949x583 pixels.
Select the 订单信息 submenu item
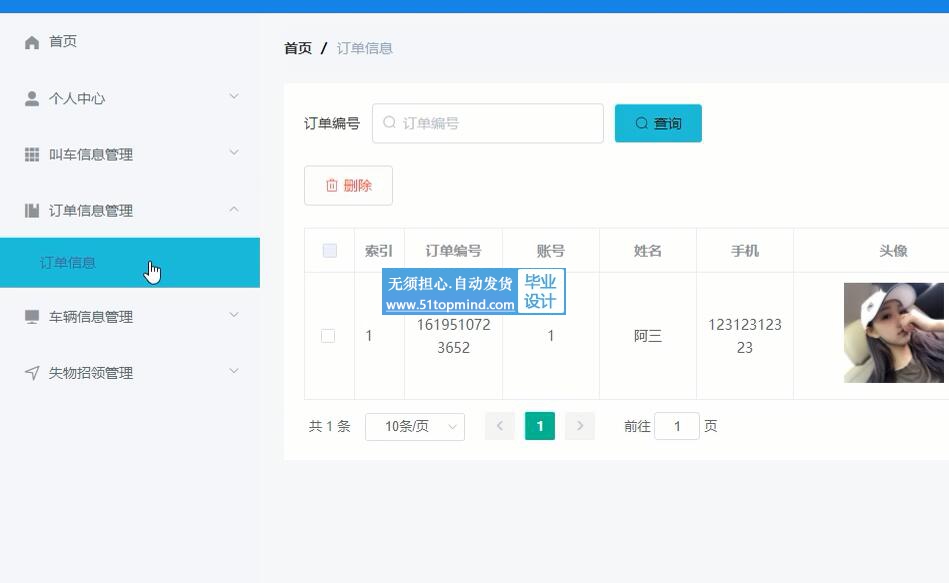click(130, 263)
